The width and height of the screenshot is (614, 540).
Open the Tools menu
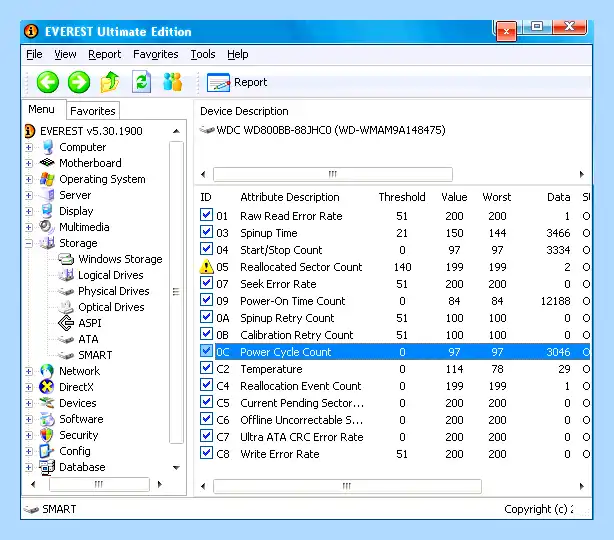click(203, 54)
